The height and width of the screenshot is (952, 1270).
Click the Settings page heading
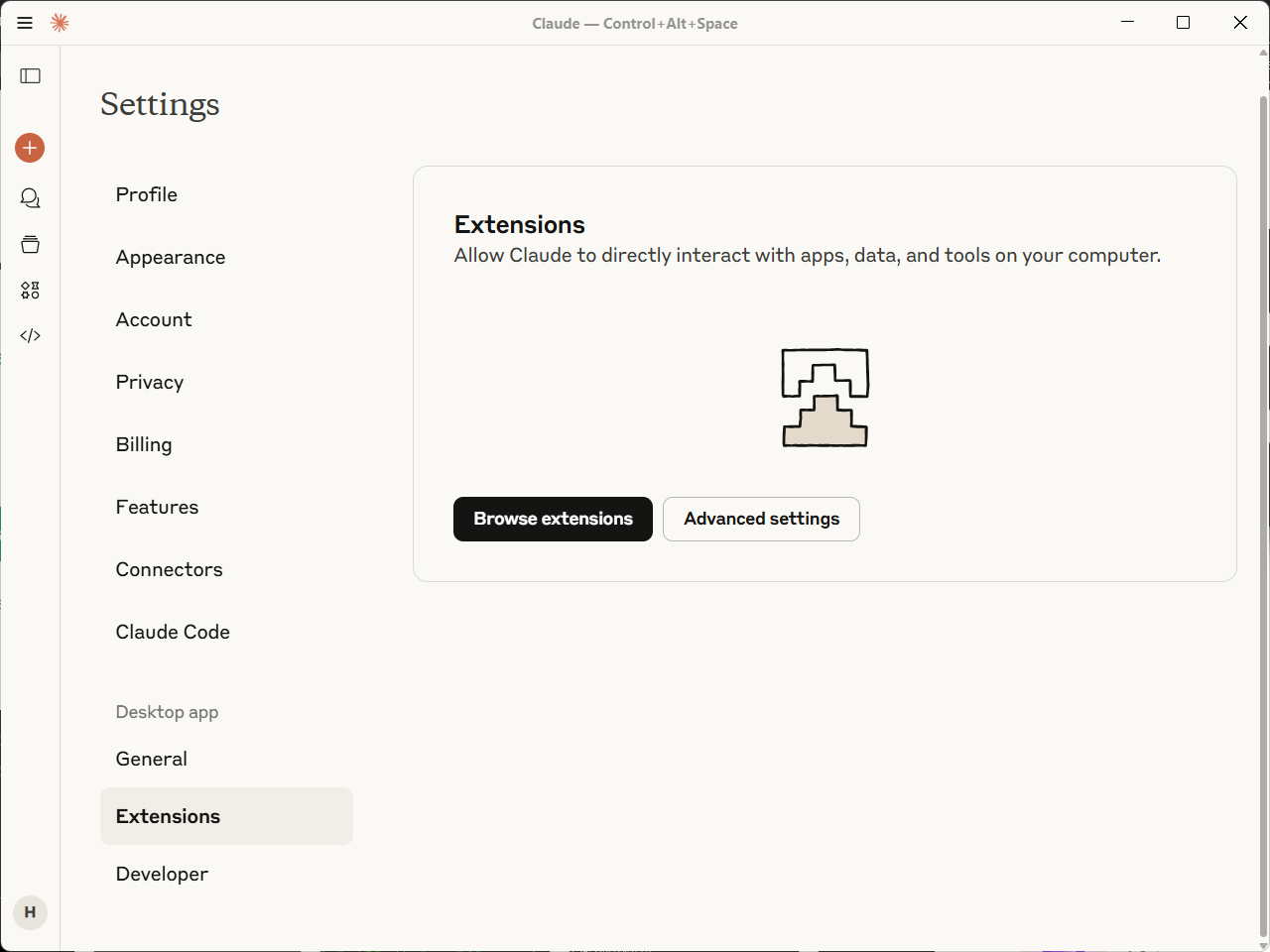pos(160,104)
